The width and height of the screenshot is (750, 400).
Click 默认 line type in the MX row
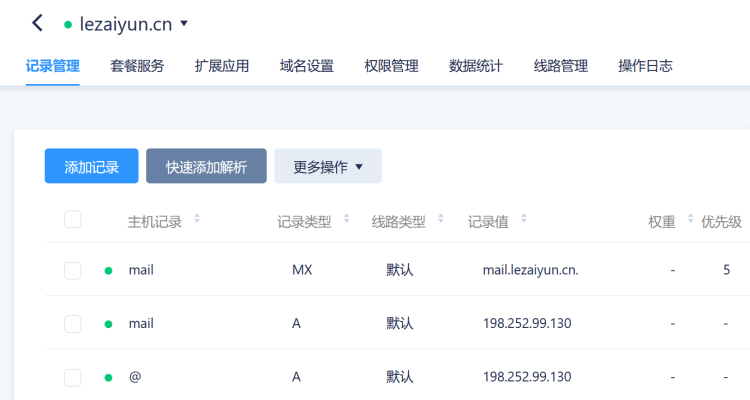[400, 270]
